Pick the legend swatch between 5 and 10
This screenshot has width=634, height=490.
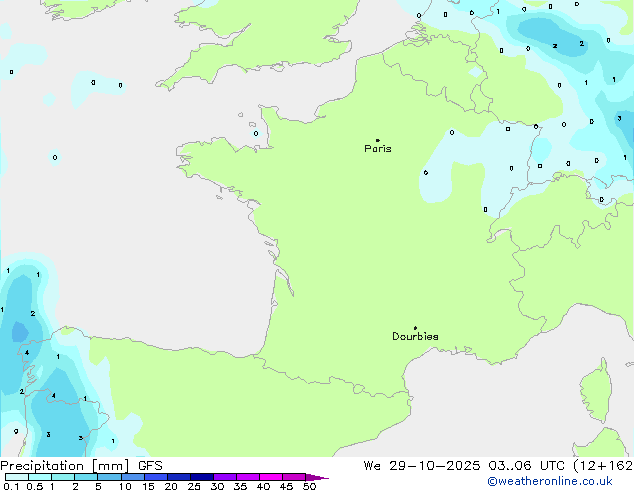point(109,477)
